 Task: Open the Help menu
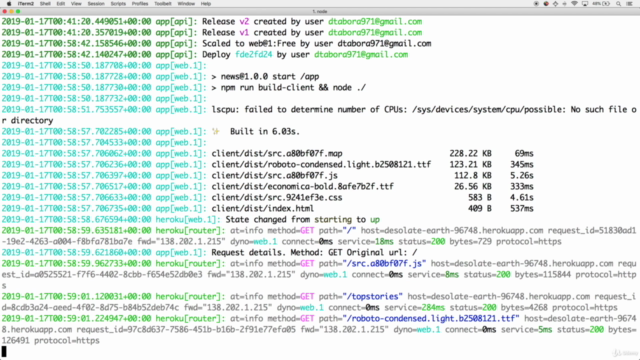206,4
